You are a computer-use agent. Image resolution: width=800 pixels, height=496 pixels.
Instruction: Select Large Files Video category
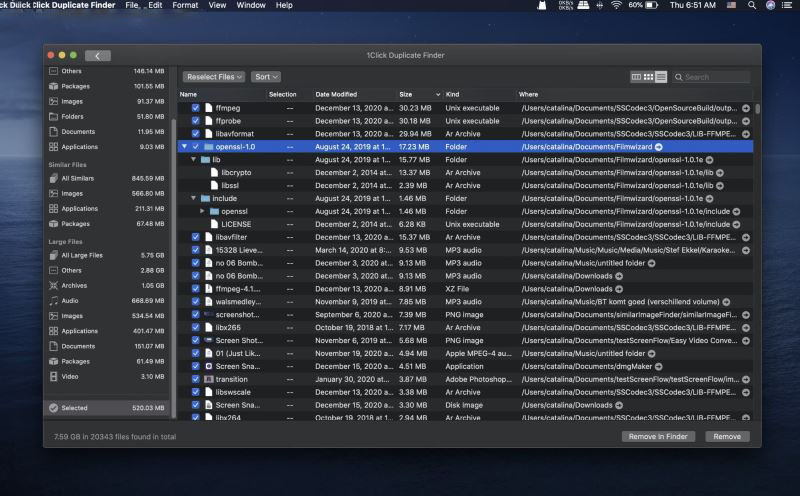click(107, 377)
